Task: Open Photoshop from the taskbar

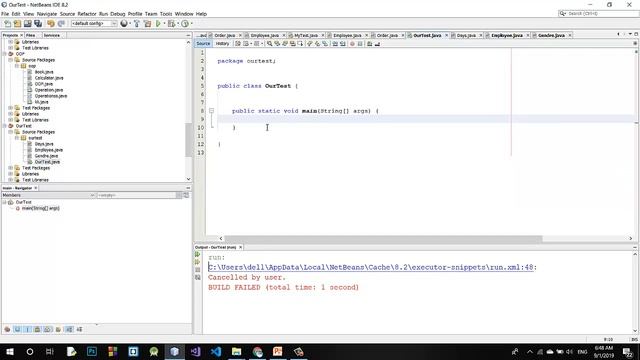Action: pyautogui.click(x=92, y=351)
